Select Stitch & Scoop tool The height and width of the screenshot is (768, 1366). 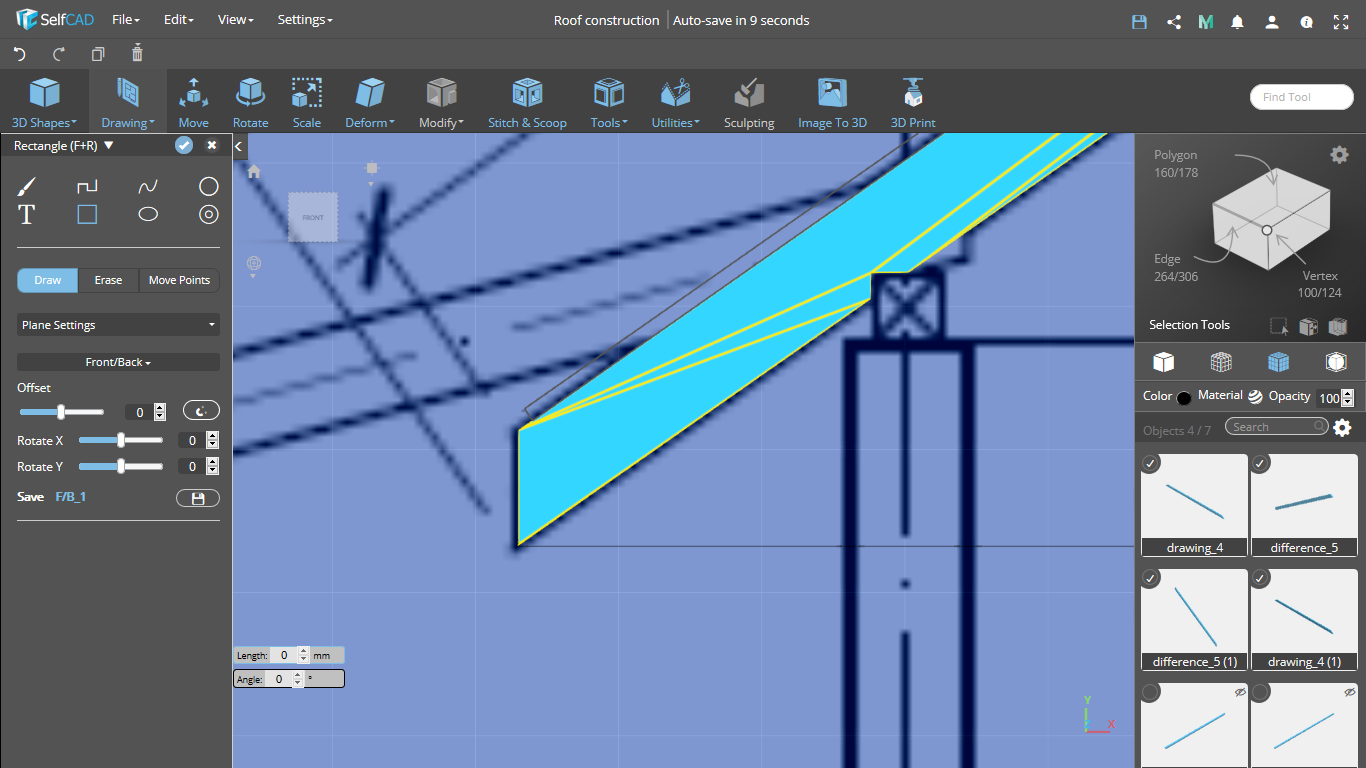tap(527, 103)
